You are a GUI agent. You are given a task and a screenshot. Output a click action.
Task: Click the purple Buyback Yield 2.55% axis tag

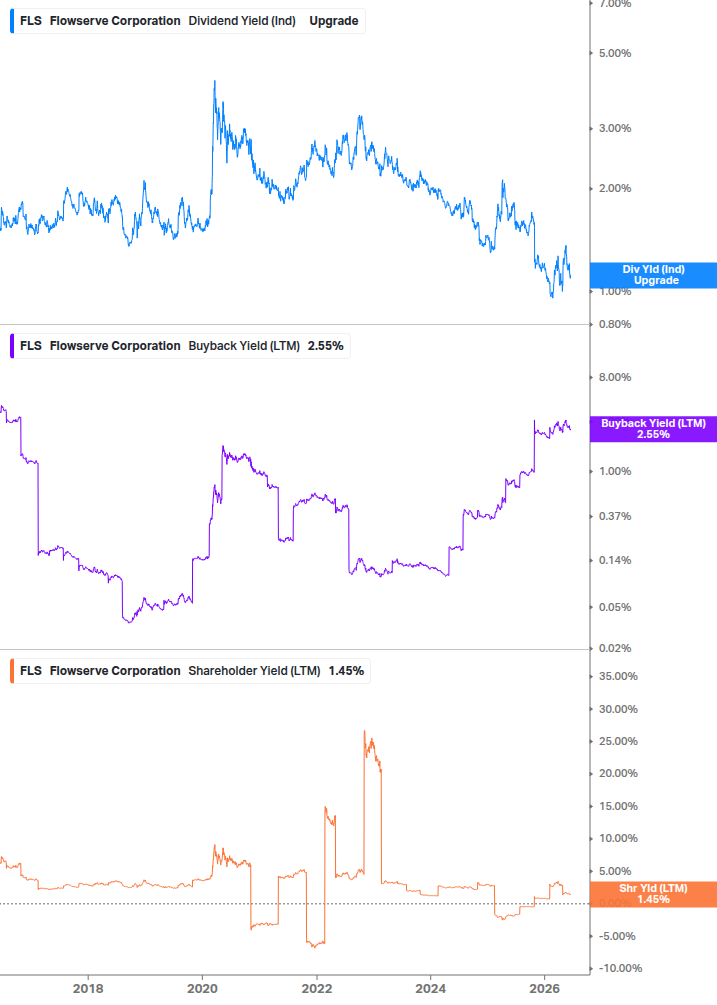[x=653, y=429]
